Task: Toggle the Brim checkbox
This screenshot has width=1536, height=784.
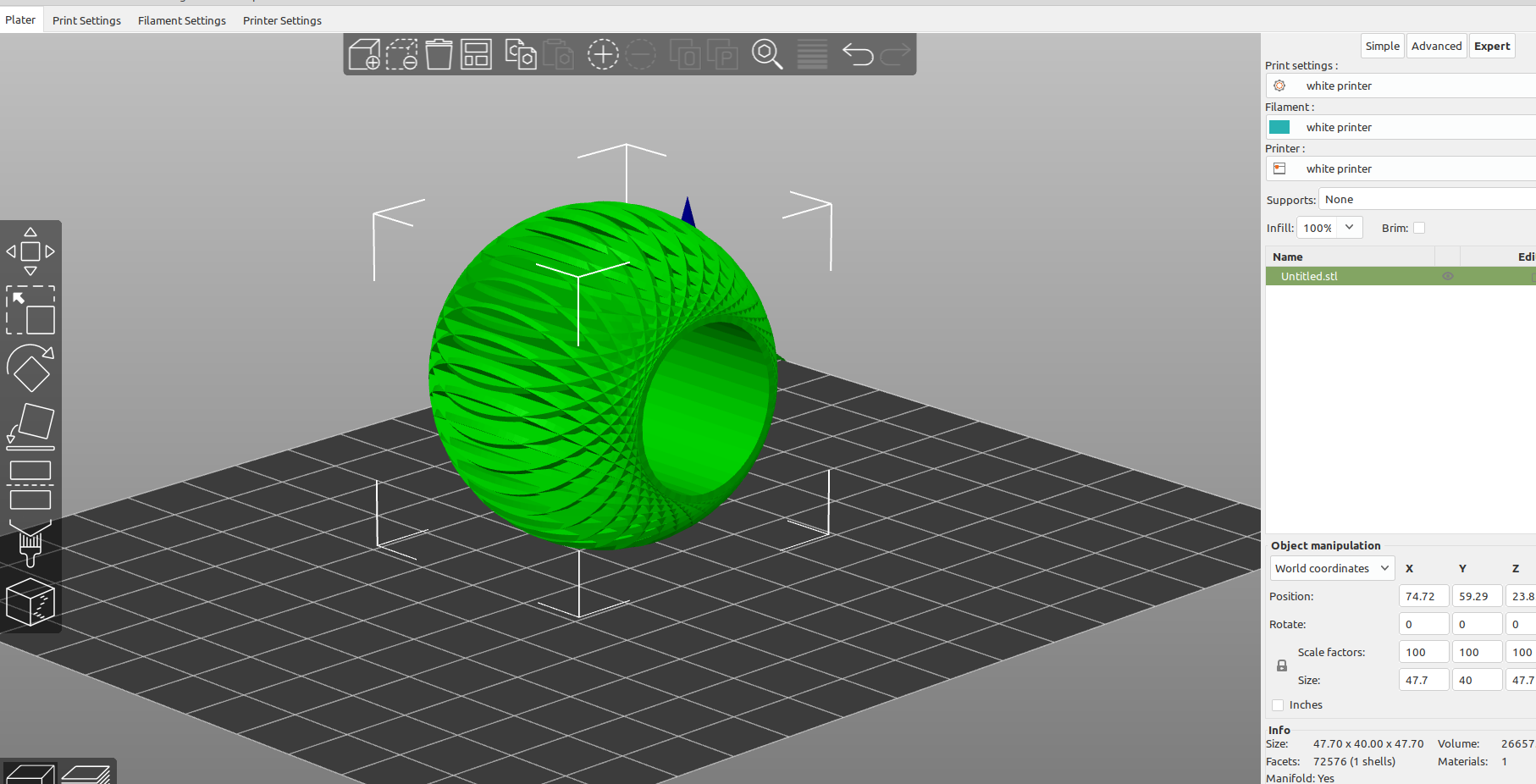Action: 1419,228
